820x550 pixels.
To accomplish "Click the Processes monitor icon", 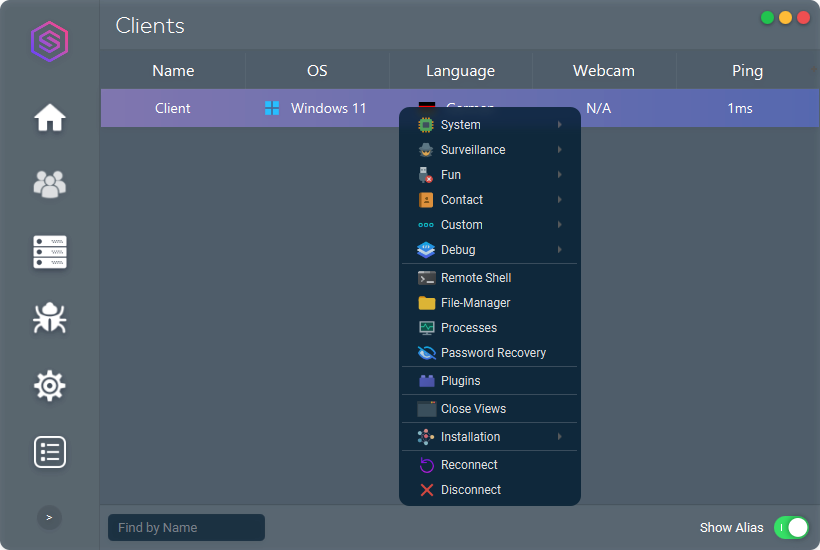I will pyautogui.click(x=426, y=328).
